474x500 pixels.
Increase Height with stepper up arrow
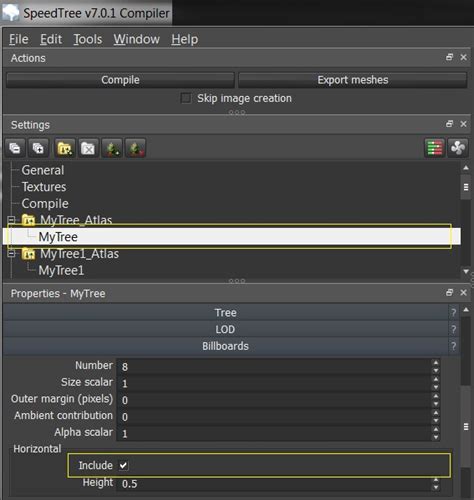click(436, 480)
